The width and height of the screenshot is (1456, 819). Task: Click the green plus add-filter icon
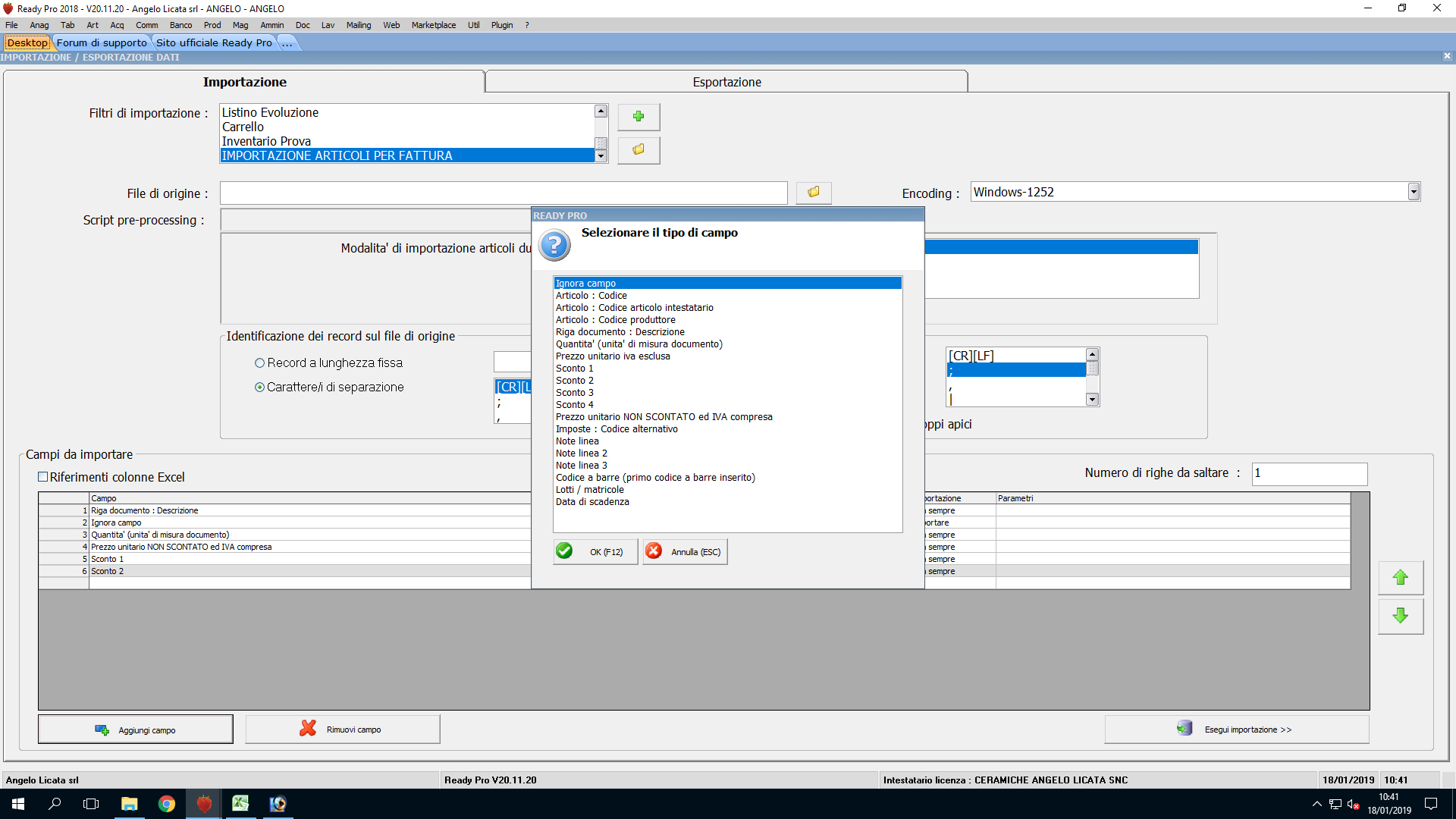click(x=639, y=117)
